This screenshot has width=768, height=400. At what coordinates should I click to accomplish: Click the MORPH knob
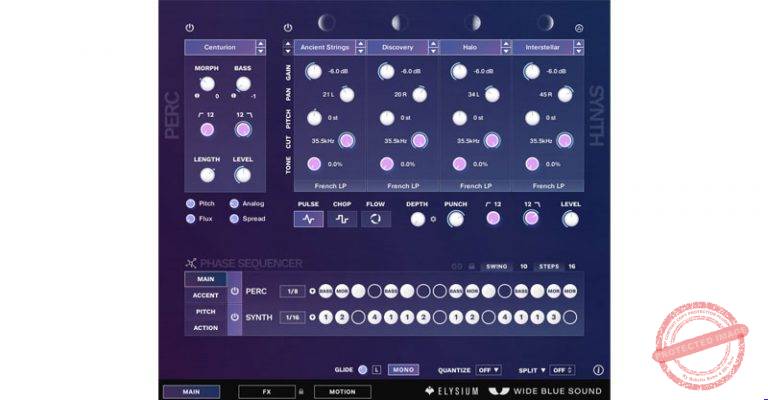point(207,84)
